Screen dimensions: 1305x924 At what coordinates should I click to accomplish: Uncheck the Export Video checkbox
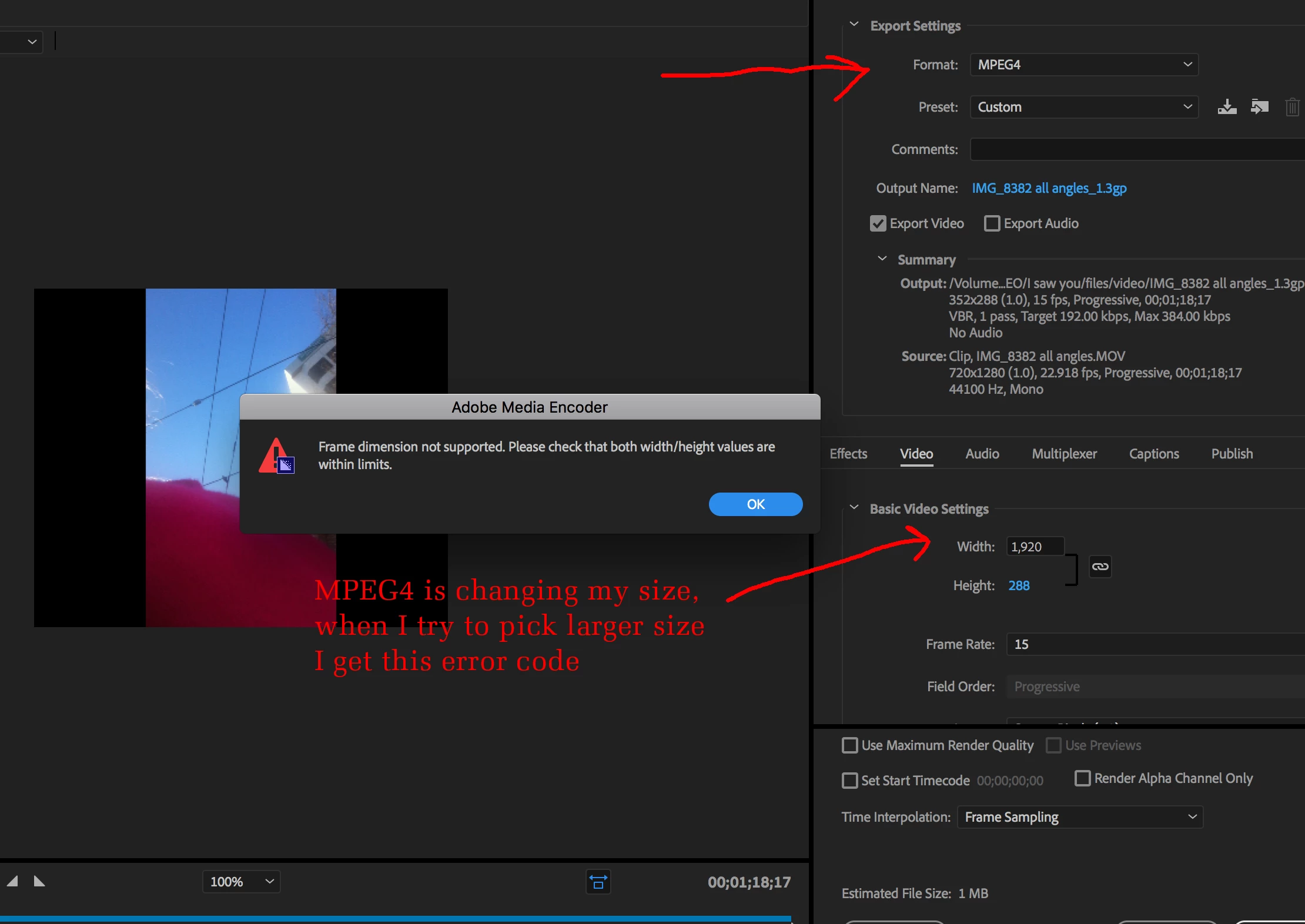tap(878, 224)
